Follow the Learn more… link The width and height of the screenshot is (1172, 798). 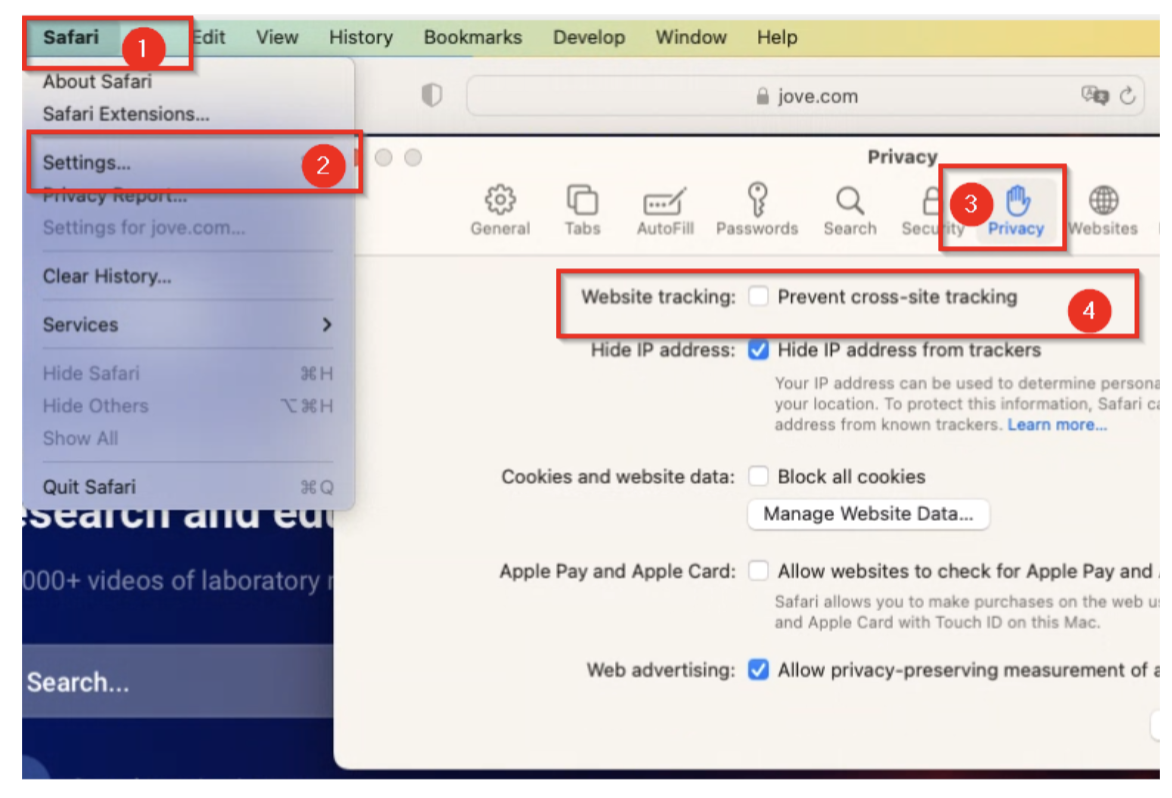click(1057, 424)
